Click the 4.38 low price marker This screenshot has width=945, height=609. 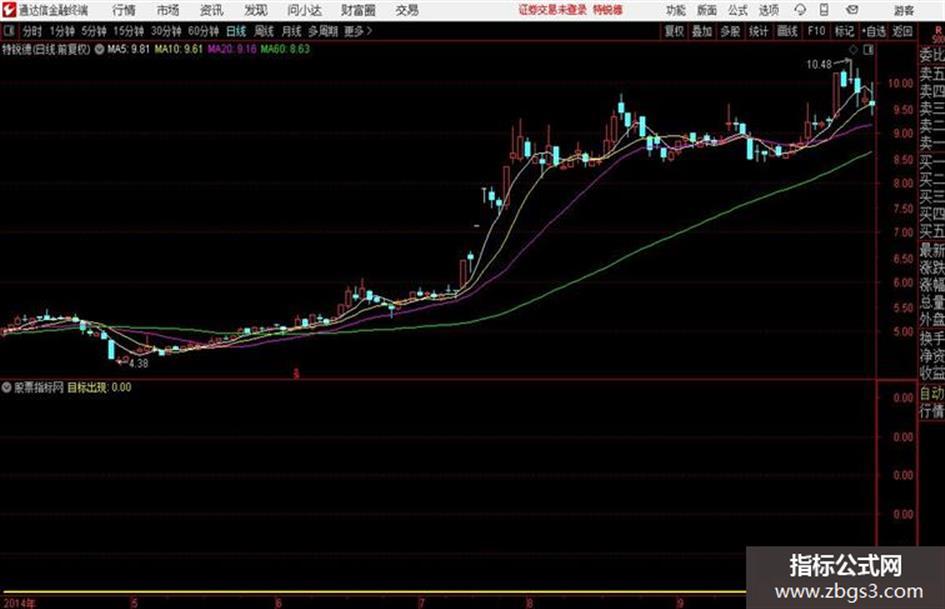(x=139, y=363)
